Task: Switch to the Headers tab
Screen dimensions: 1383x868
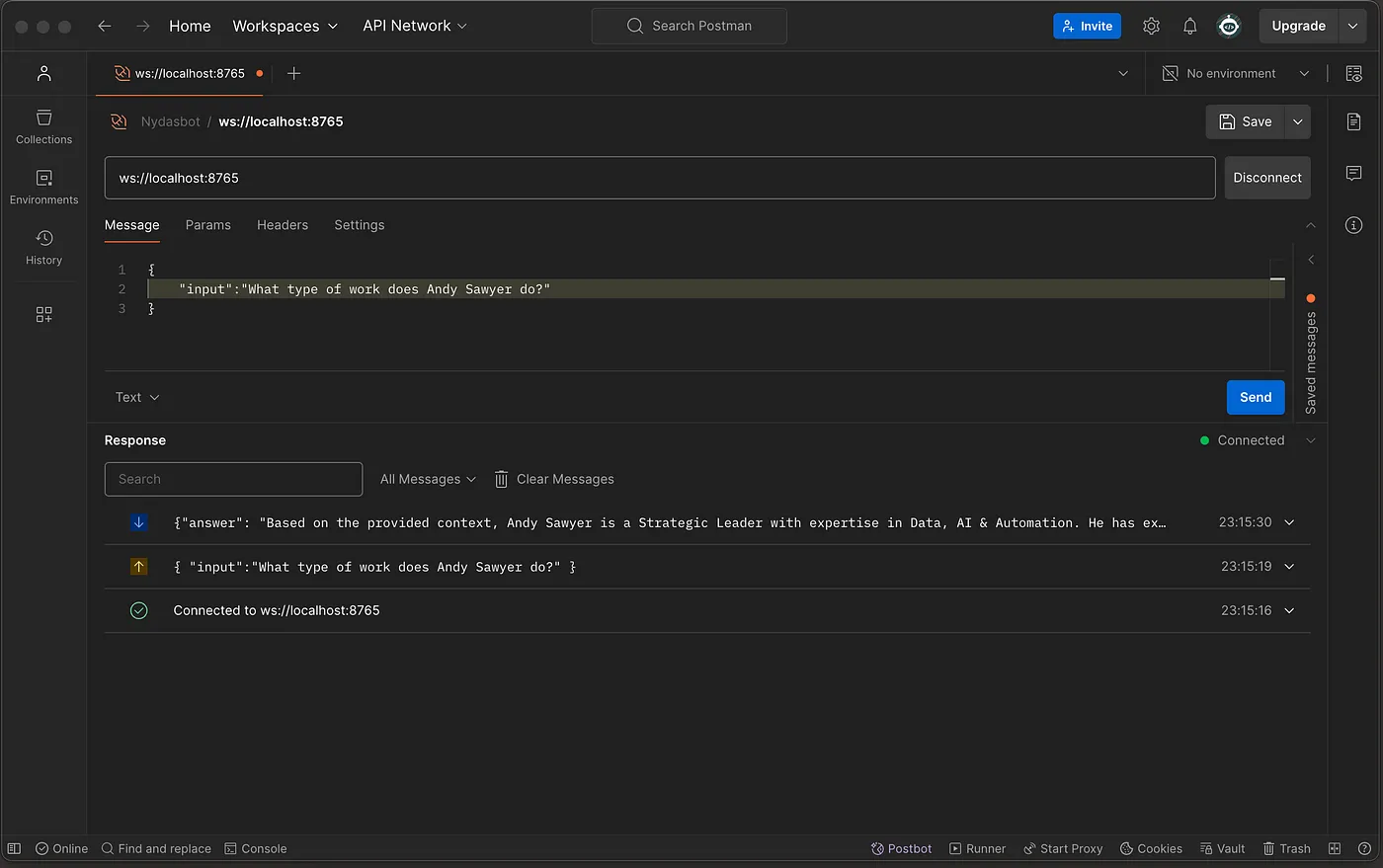Action: click(283, 225)
